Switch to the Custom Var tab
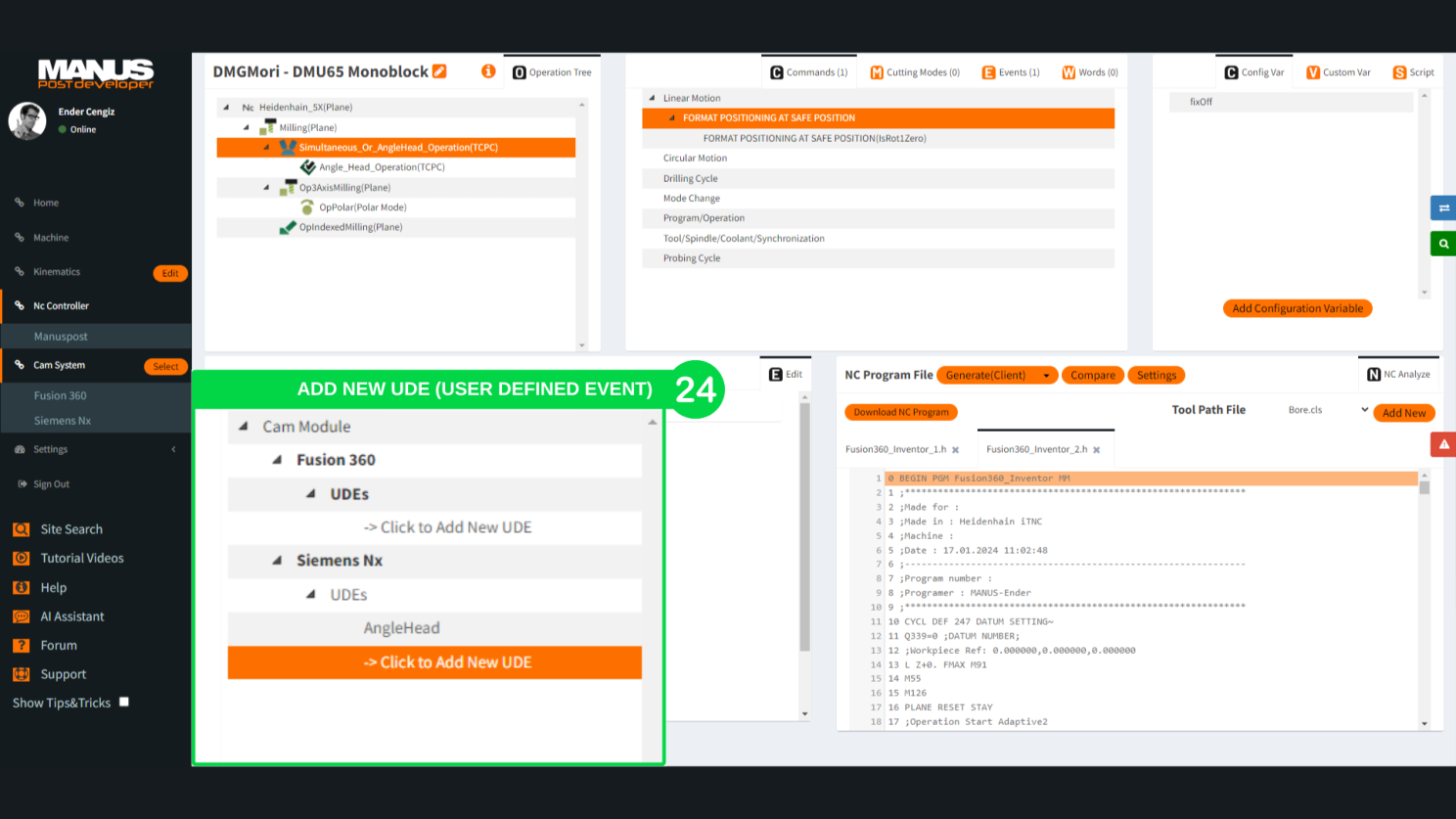This screenshot has width=1456, height=819. [1339, 72]
